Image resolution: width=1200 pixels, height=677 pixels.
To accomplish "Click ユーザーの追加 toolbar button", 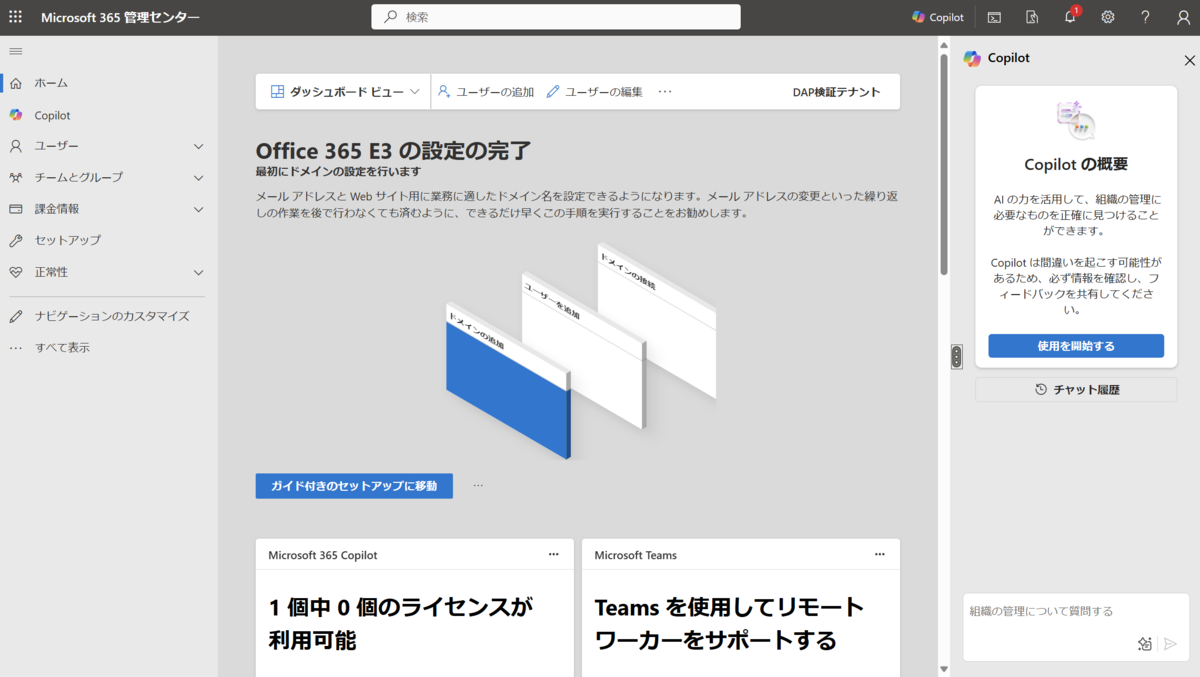I will 486,92.
